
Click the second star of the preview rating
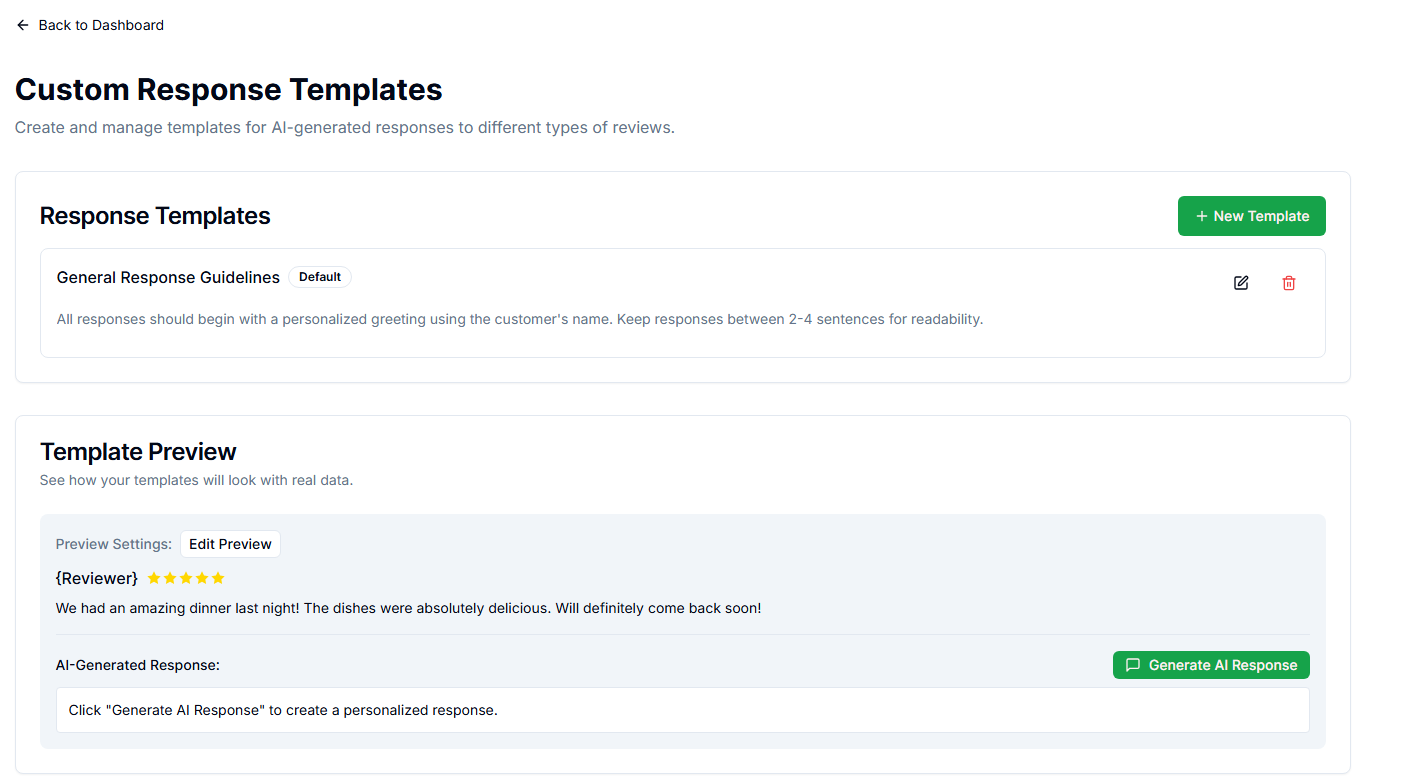[169, 577]
